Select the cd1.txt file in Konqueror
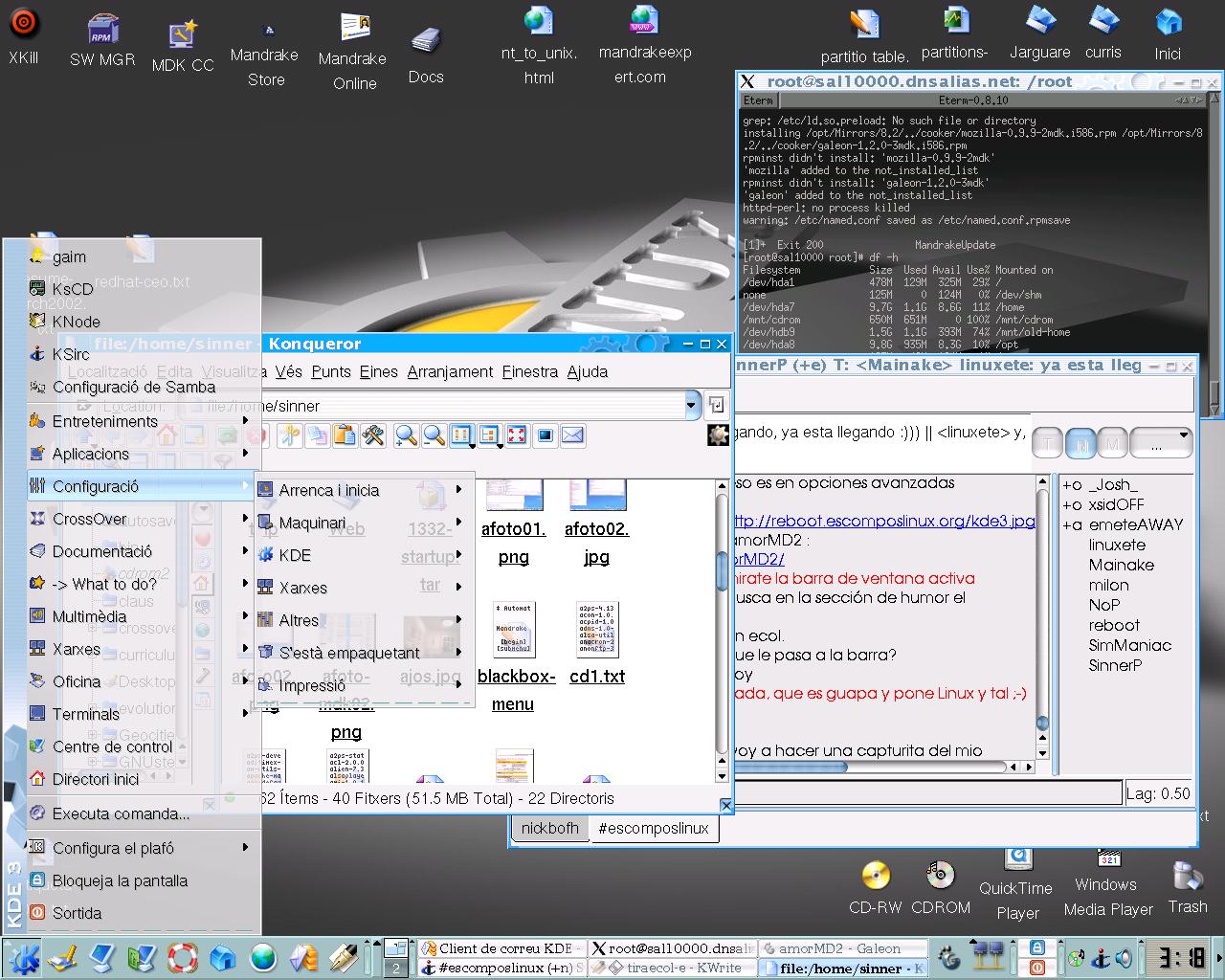The image size is (1225, 980). (597, 641)
